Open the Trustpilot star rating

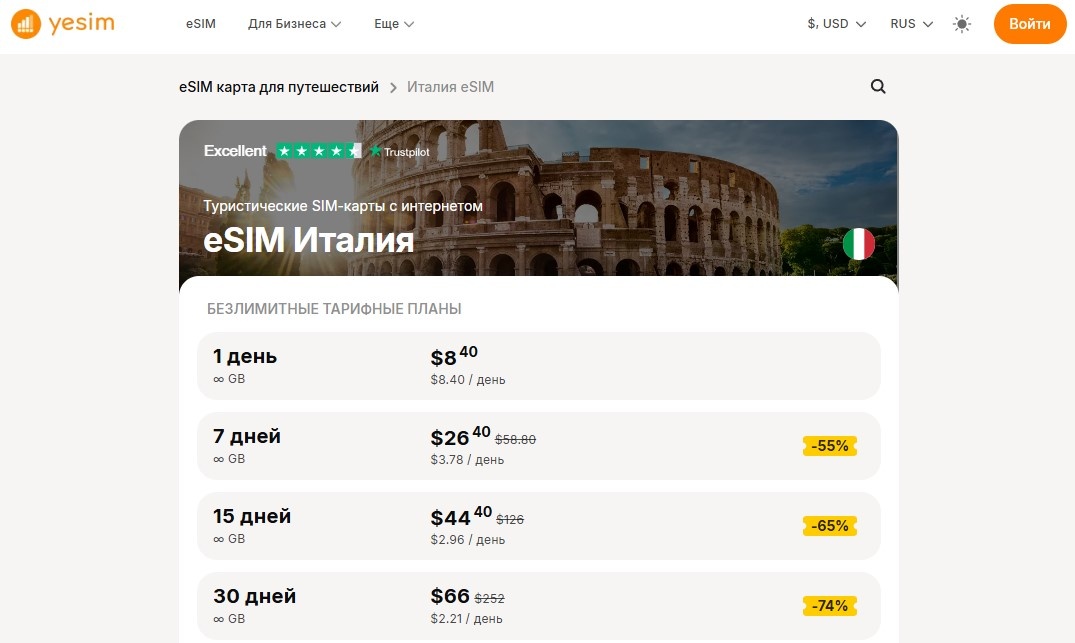pos(319,151)
